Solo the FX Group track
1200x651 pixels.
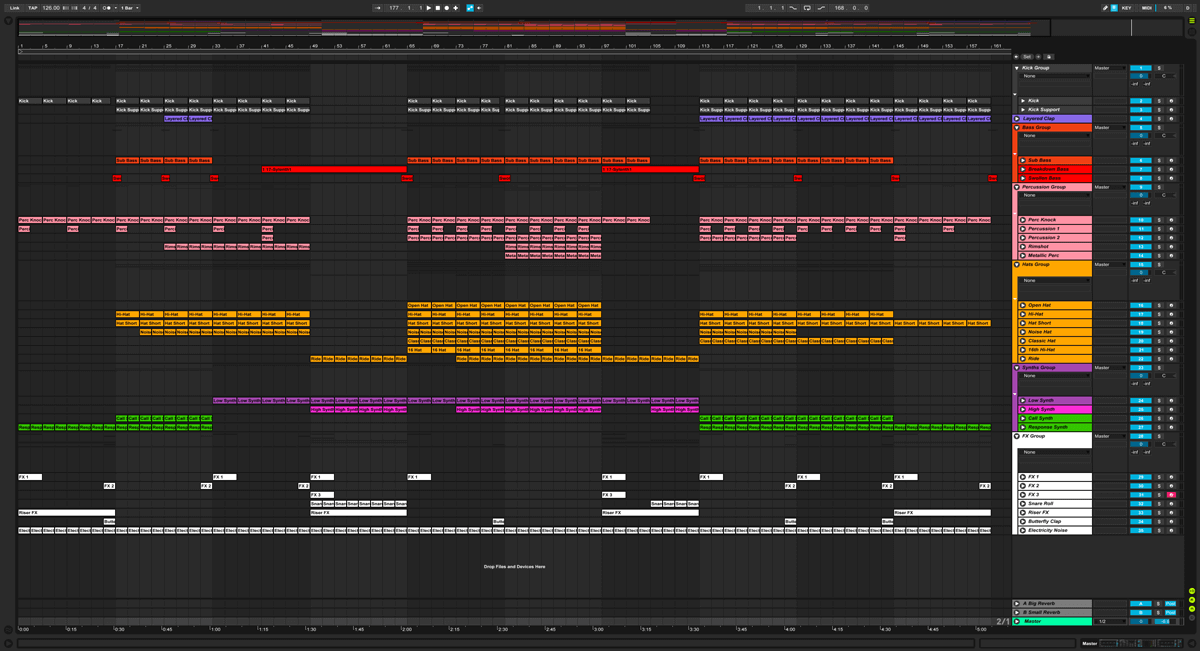[1160, 436]
